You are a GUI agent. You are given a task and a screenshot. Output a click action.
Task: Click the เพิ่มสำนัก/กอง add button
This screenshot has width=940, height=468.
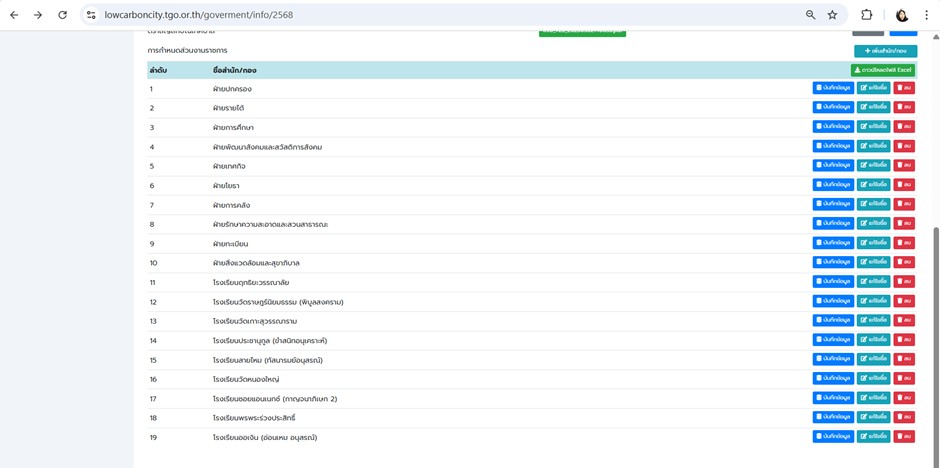(x=885, y=51)
